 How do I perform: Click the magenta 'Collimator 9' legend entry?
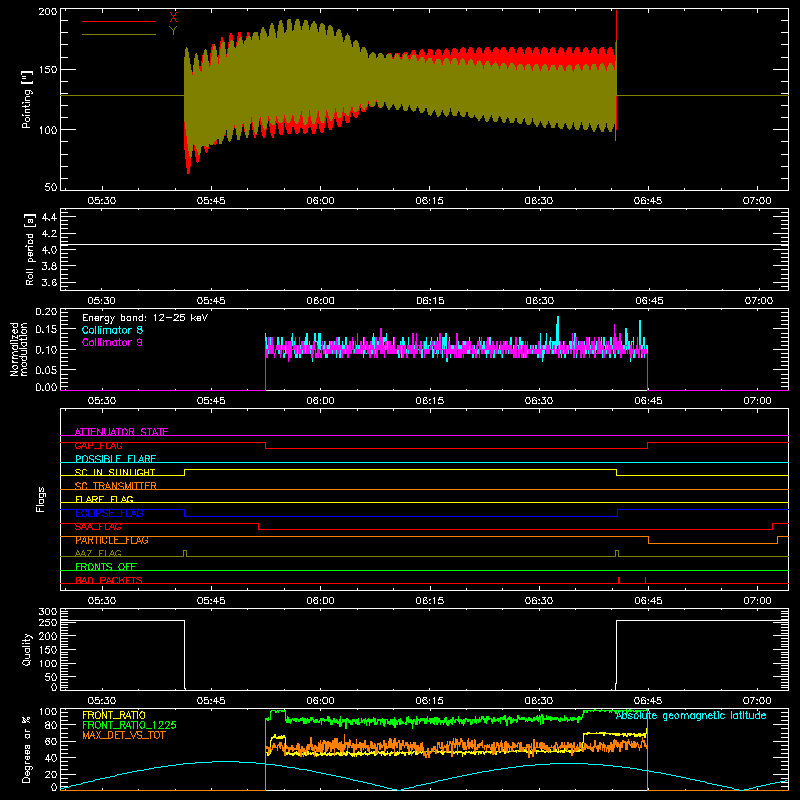coord(112,342)
